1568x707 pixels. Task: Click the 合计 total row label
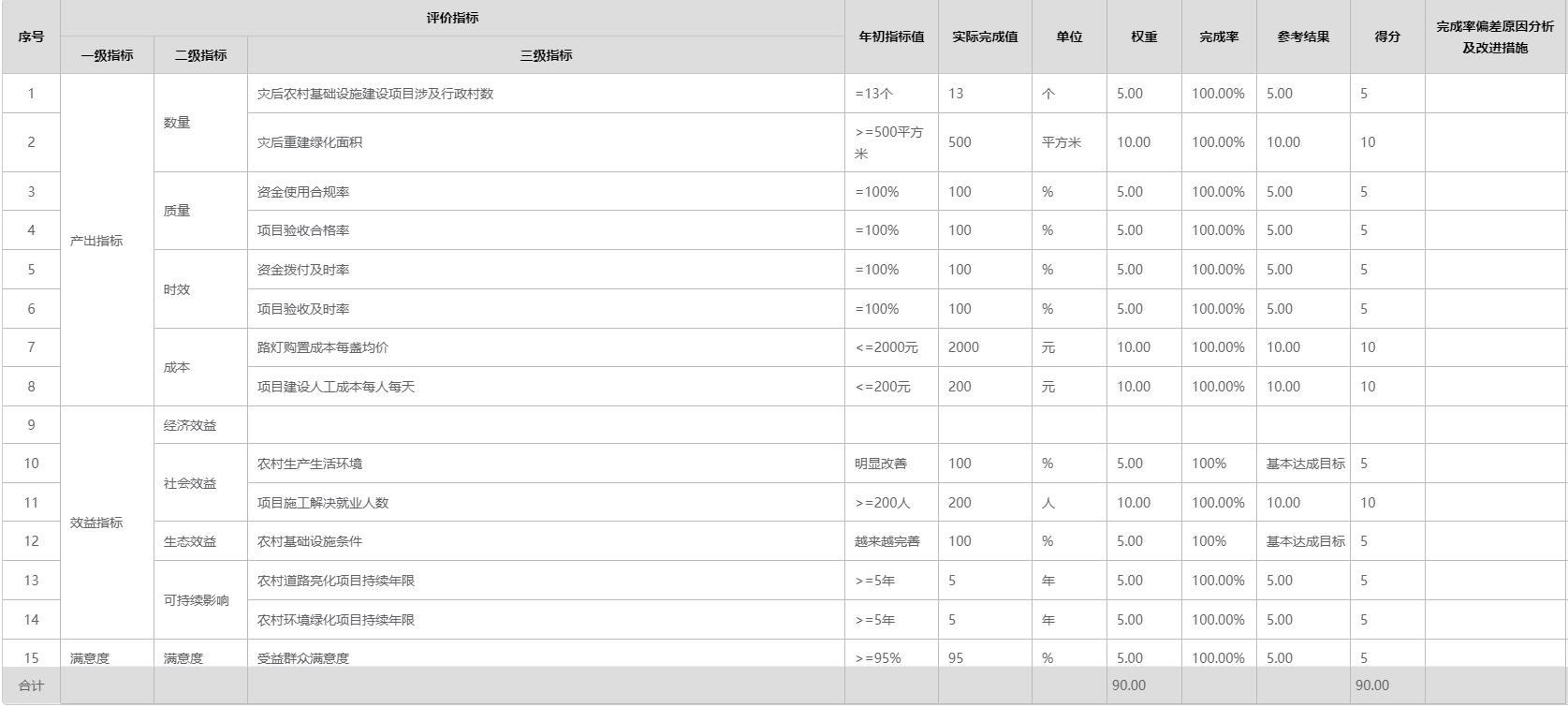click(31, 685)
